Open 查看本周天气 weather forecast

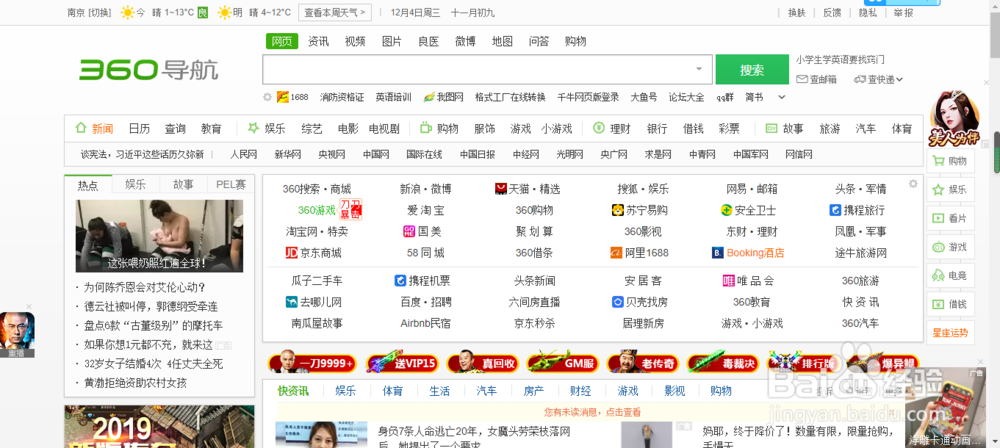click(x=335, y=12)
